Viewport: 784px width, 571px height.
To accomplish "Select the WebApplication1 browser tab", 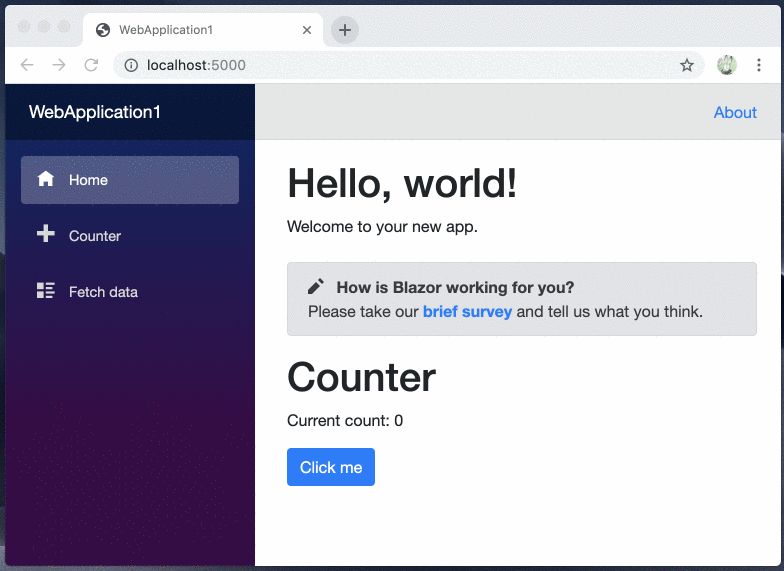I will point(203,30).
